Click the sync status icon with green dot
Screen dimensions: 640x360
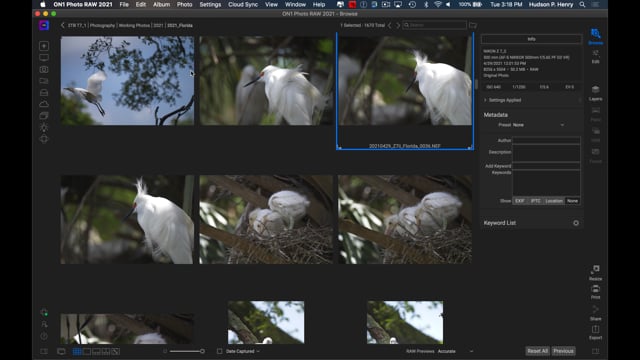[44, 313]
